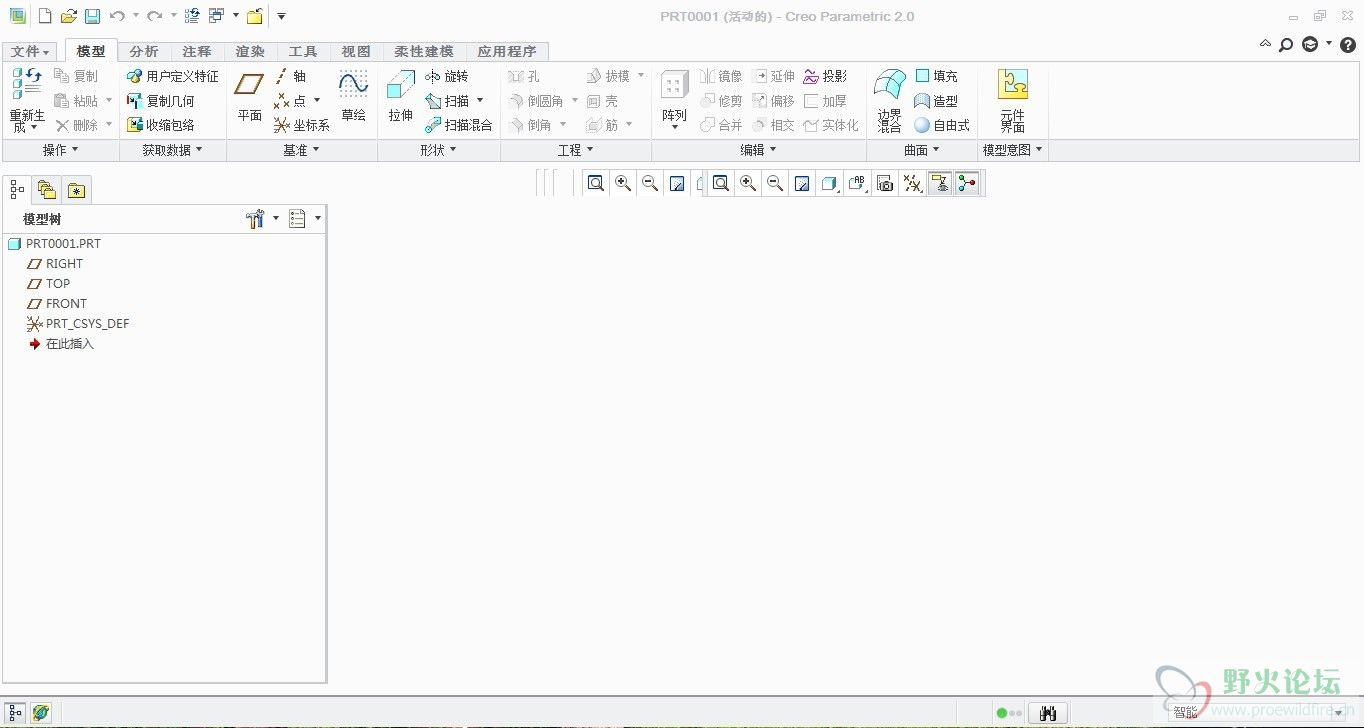The image size is (1364, 728).
Task: Switch to the 视图 view tab
Action: (x=356, y=52)
